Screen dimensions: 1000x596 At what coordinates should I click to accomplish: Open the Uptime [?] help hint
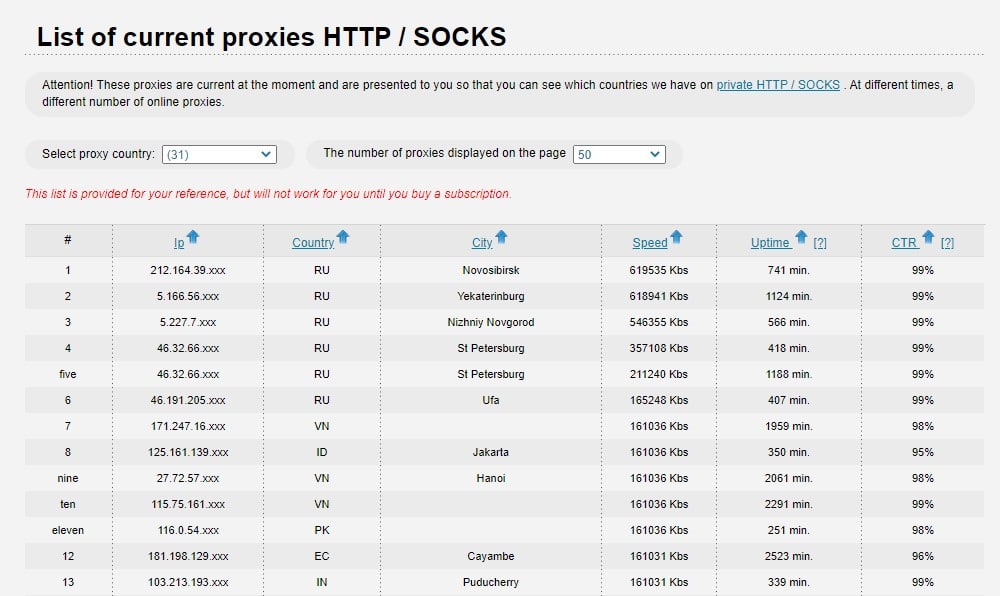point(820,243)
